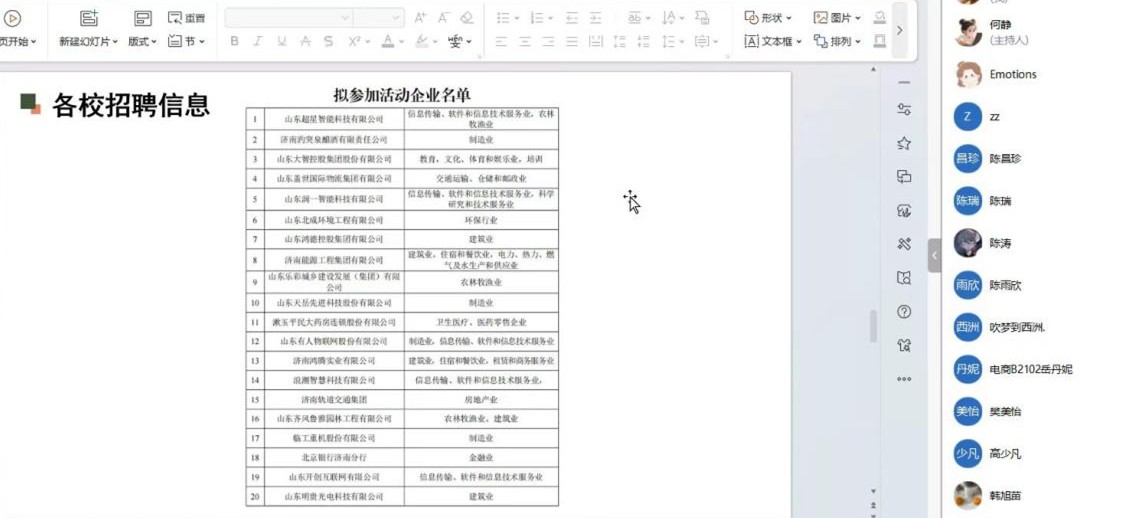The height and width of the screenshot is (518, 1139).
Task: Toggle bold formatting
Action: point(235,41)
